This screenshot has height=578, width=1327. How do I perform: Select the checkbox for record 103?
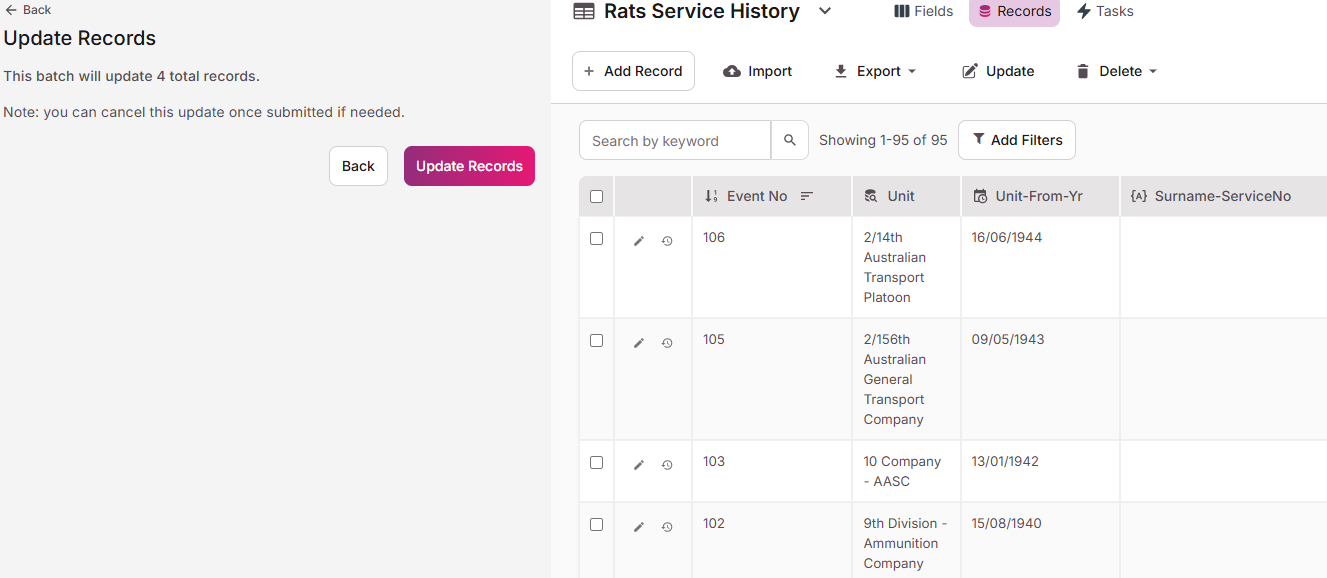coord(597,463)
